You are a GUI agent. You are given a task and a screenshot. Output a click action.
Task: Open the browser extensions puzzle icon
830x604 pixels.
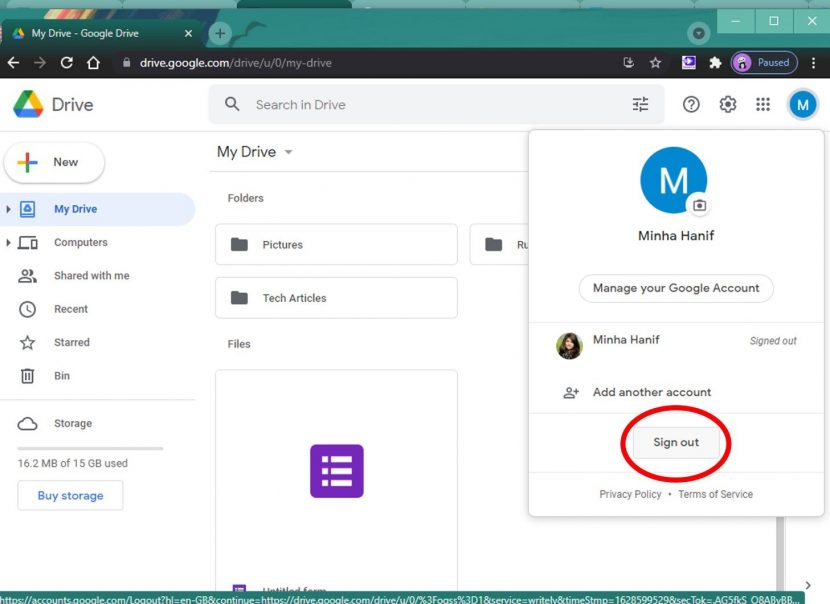click(x=715, y=62)
